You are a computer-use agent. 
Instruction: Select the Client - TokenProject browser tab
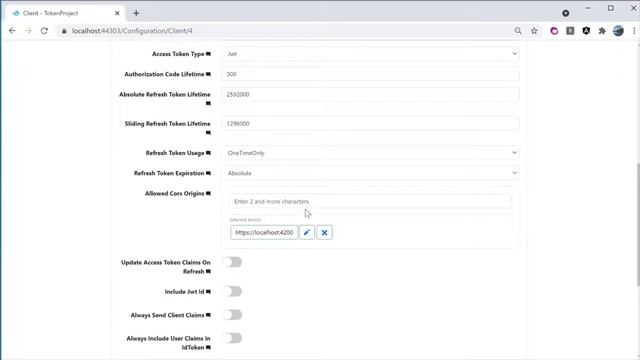click(x=65, y=13)
